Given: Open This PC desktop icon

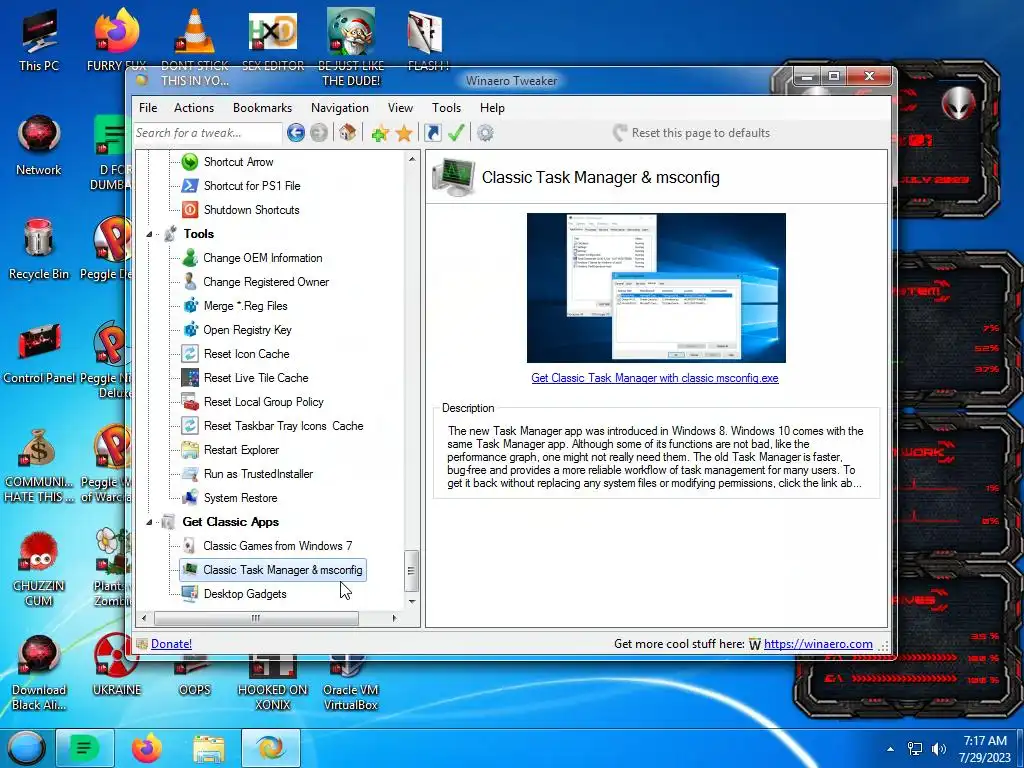Looking at the screenshot, I should 39,40.
